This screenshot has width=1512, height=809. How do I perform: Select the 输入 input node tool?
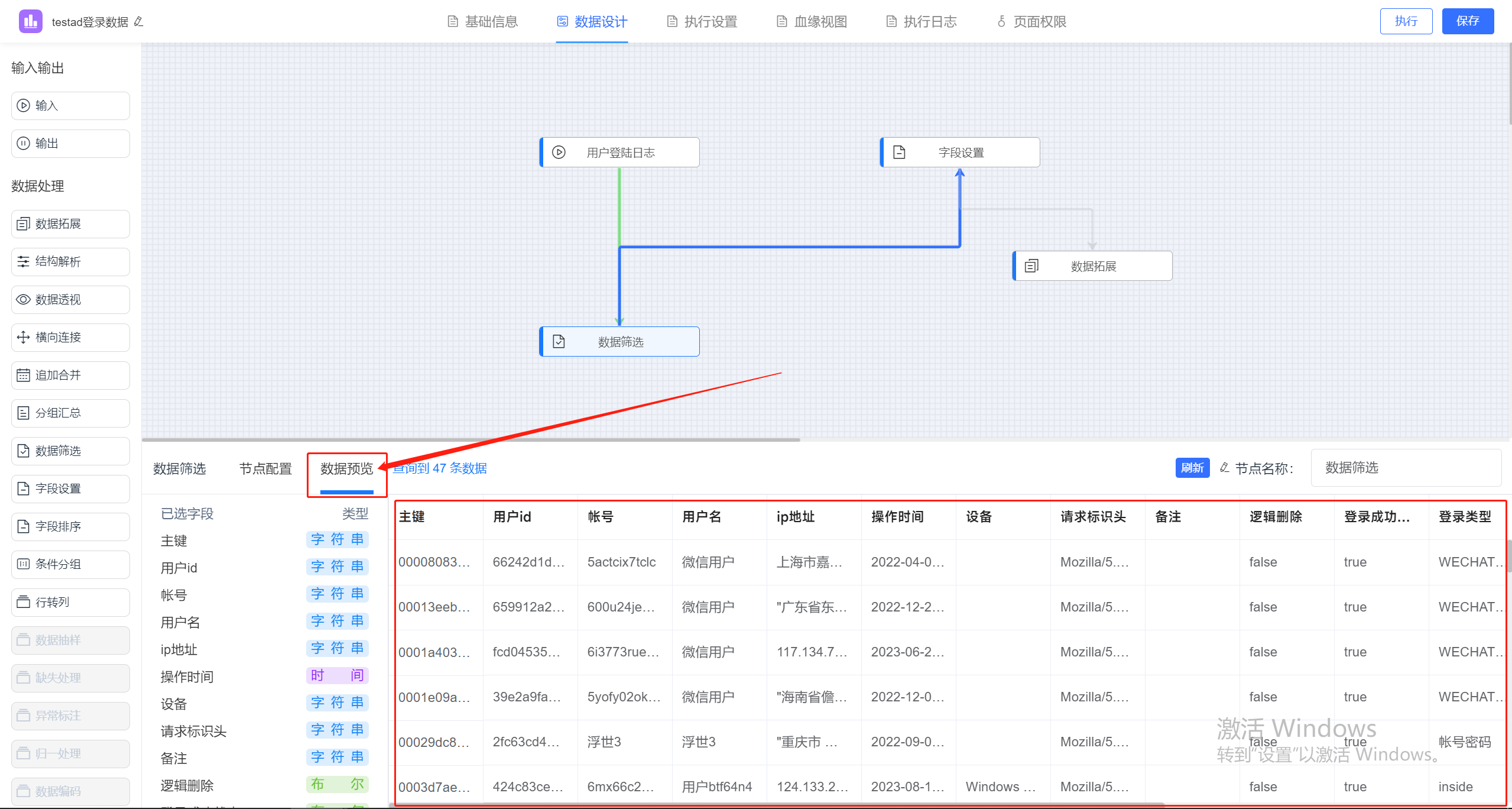point(70,105)
